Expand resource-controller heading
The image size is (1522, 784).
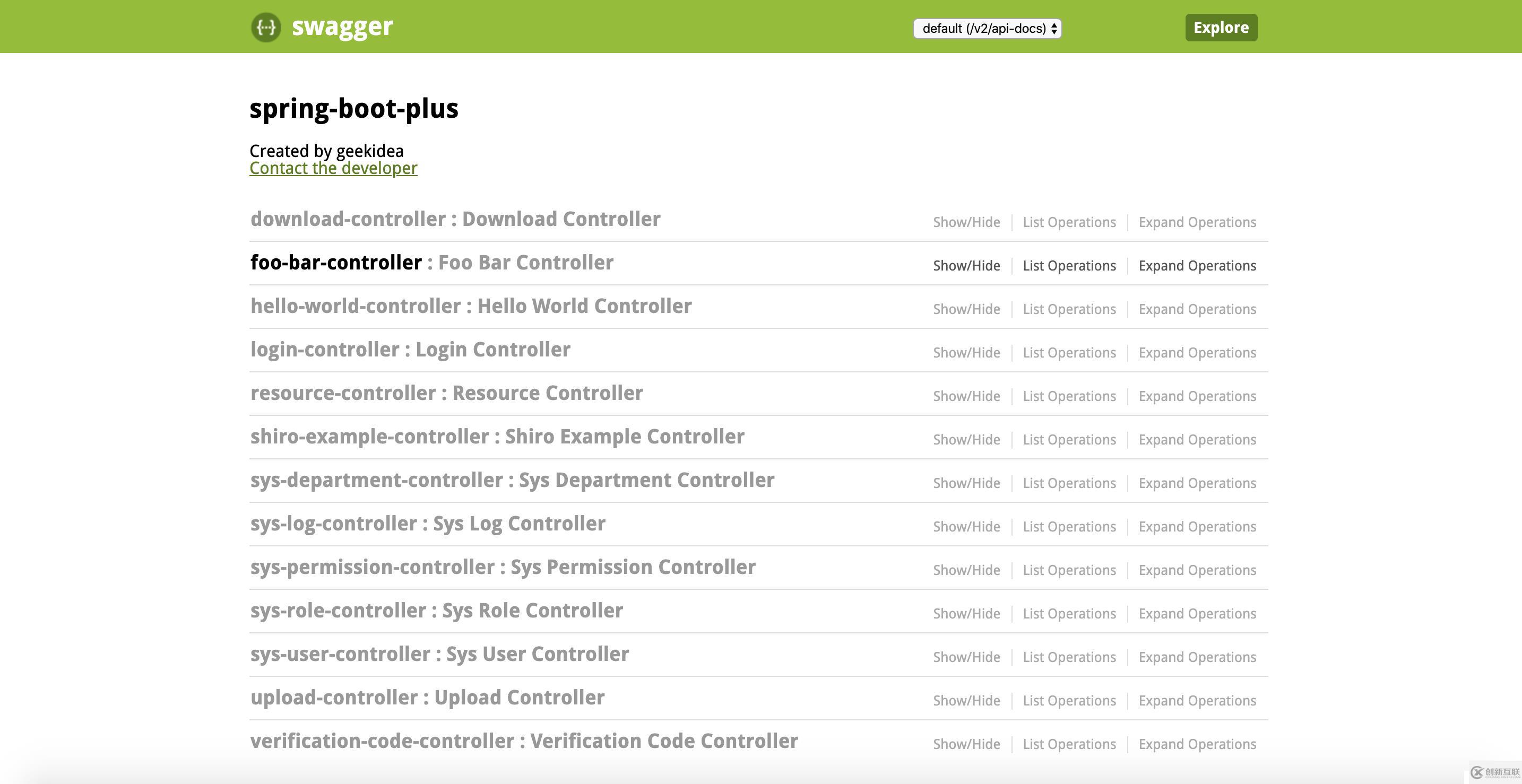pos(447,393)
